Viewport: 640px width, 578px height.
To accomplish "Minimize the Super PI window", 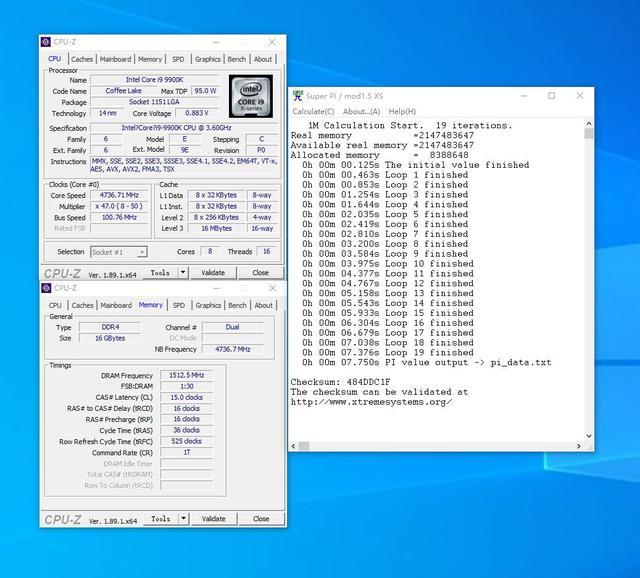I will 524,96.
